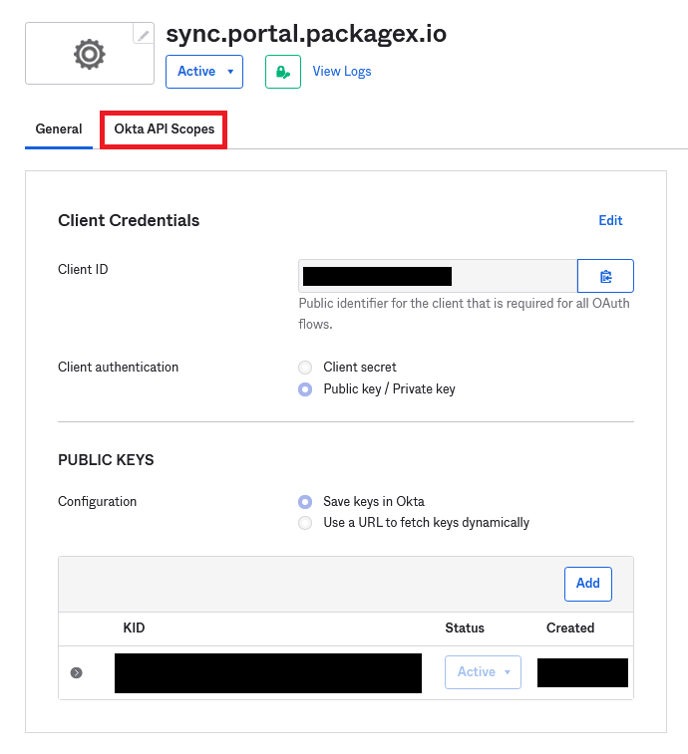
Task: Click Edit in Client Credentials section
Action: tap(610, 221)
